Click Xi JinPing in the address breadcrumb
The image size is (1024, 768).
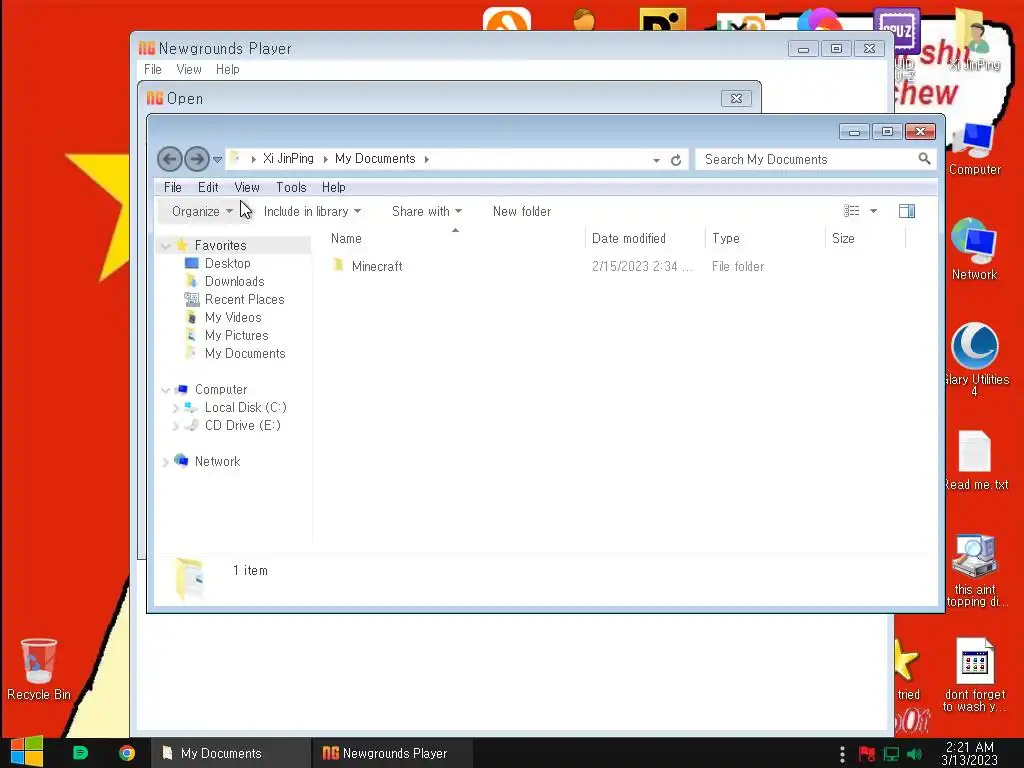point(288,159)
